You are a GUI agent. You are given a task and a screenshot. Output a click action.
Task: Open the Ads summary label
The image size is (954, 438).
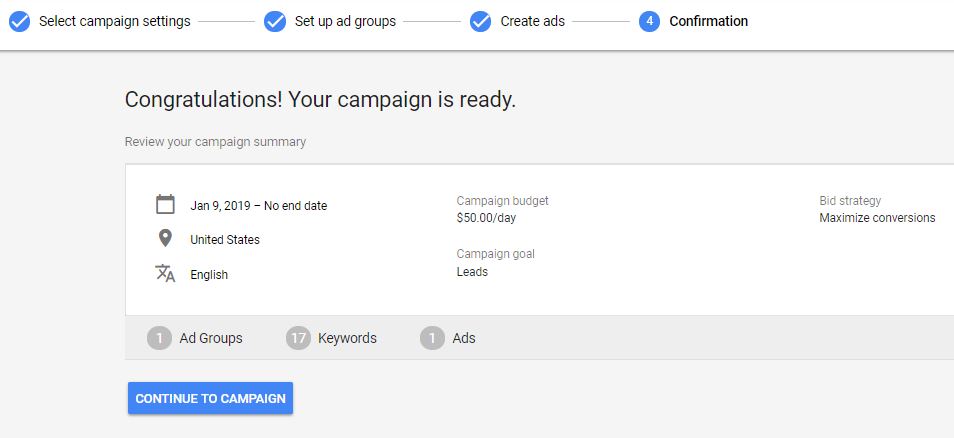pos(464,338)
